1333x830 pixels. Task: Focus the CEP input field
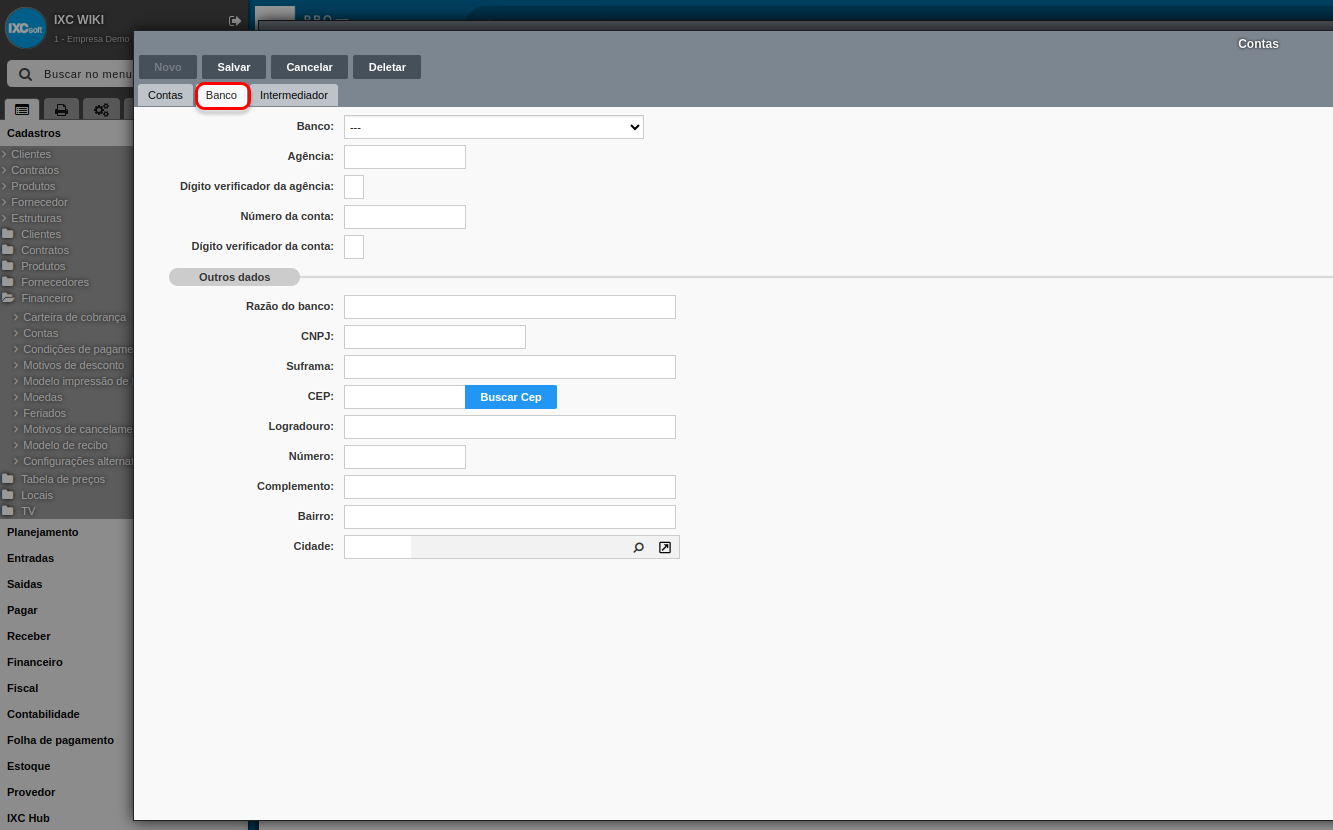click(x=405, y=397)
